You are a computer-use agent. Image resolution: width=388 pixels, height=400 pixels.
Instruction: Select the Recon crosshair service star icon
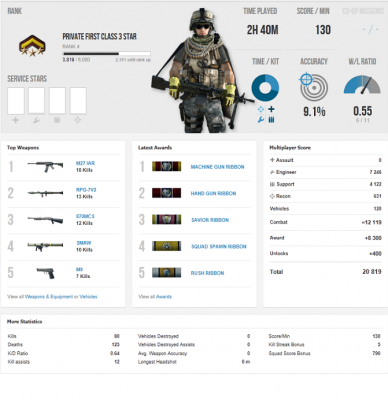click(78, 120)
